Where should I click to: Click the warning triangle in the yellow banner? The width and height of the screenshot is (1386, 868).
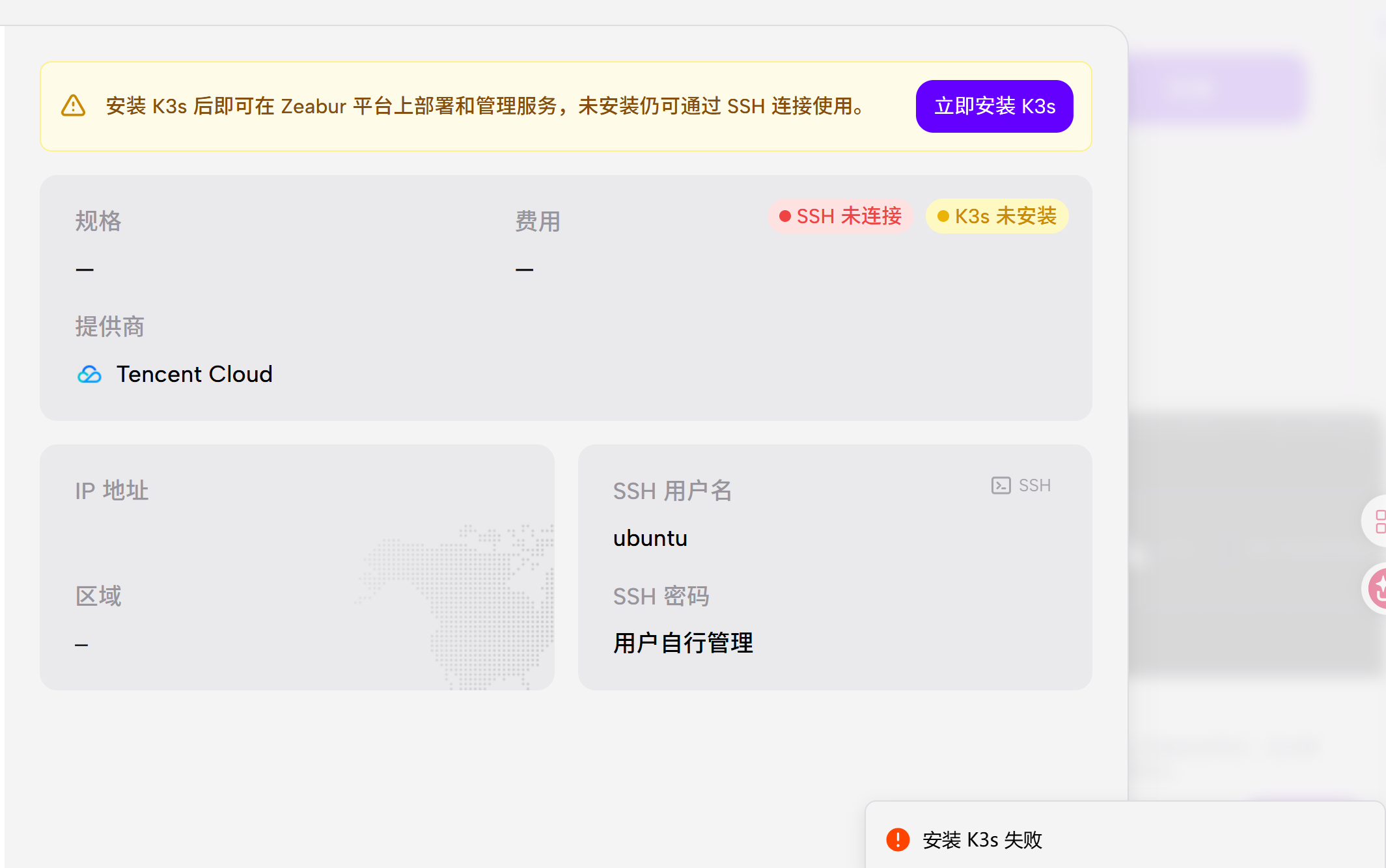click(x=74, y=105)
